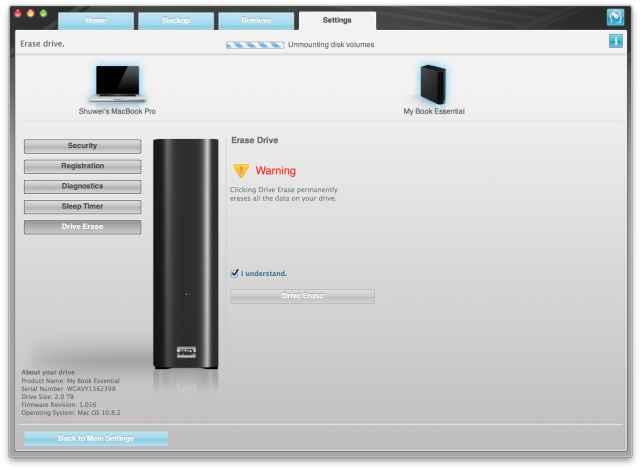Go Back to Main Settings
Viewport: 640px width, 470px height.
click(96, 438)
